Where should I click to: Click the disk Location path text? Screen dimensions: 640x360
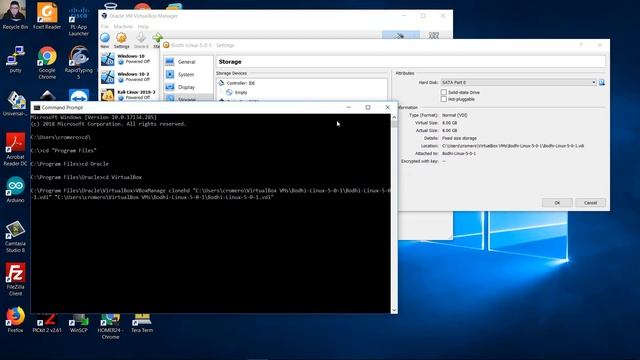coord(513,146)
